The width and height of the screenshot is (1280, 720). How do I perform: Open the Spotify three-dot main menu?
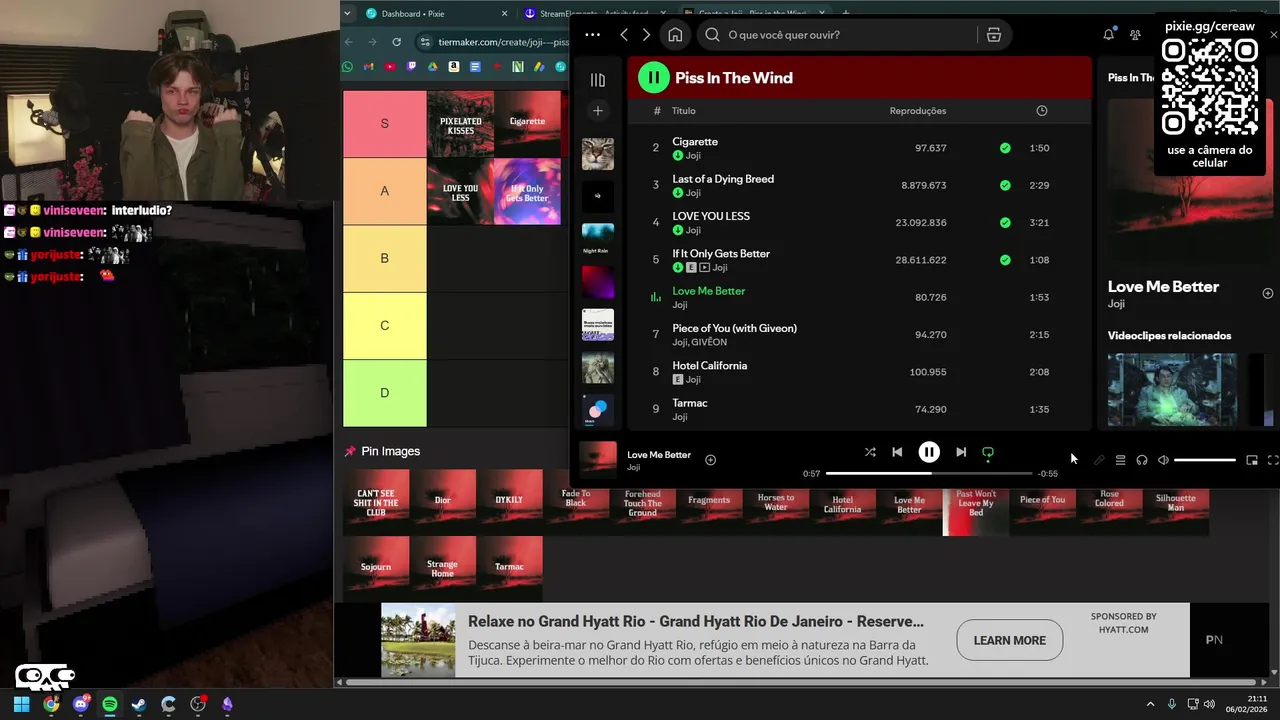(x=592, y=35)
